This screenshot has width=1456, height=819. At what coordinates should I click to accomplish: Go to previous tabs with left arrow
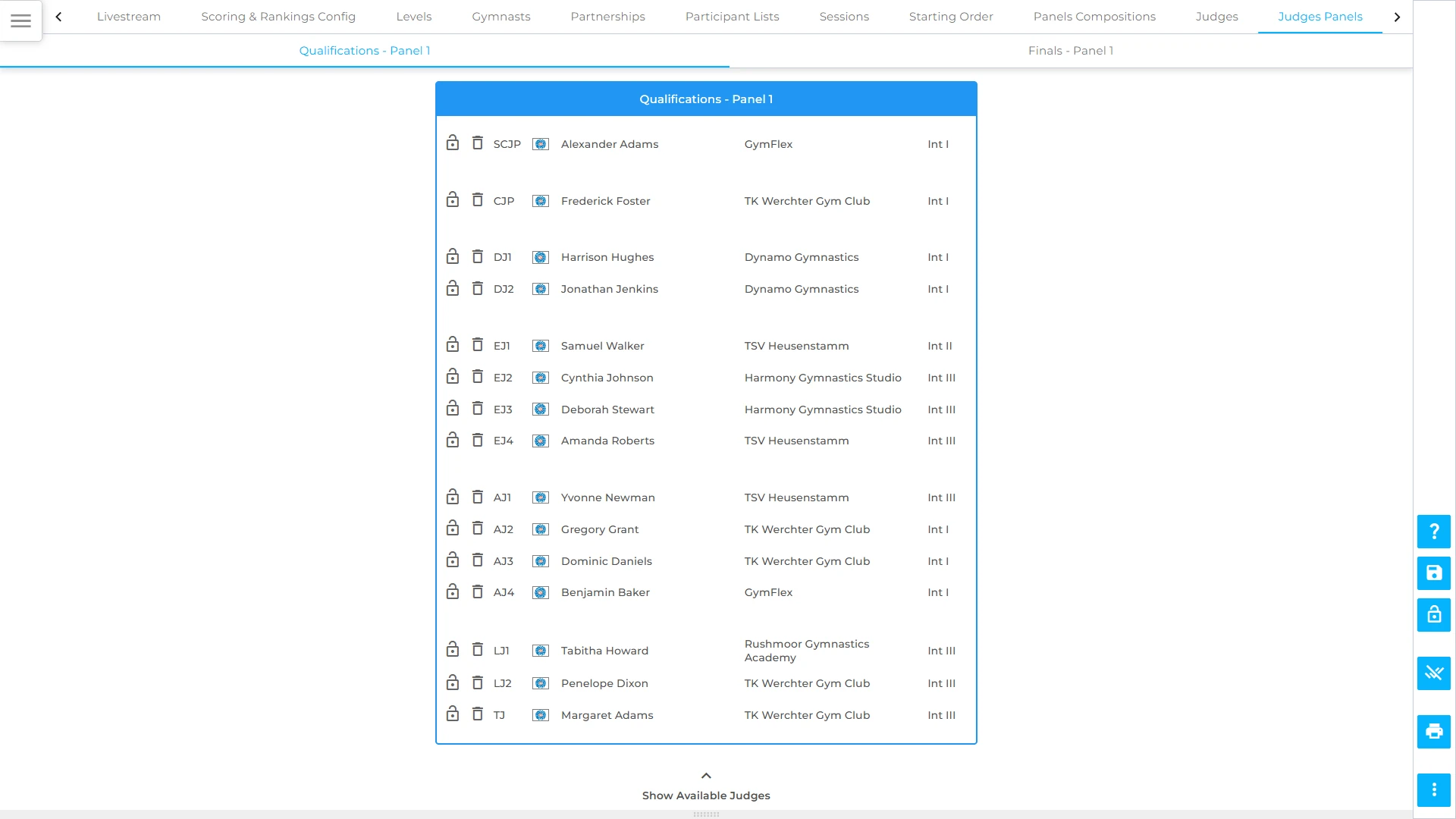coord(58,17)
